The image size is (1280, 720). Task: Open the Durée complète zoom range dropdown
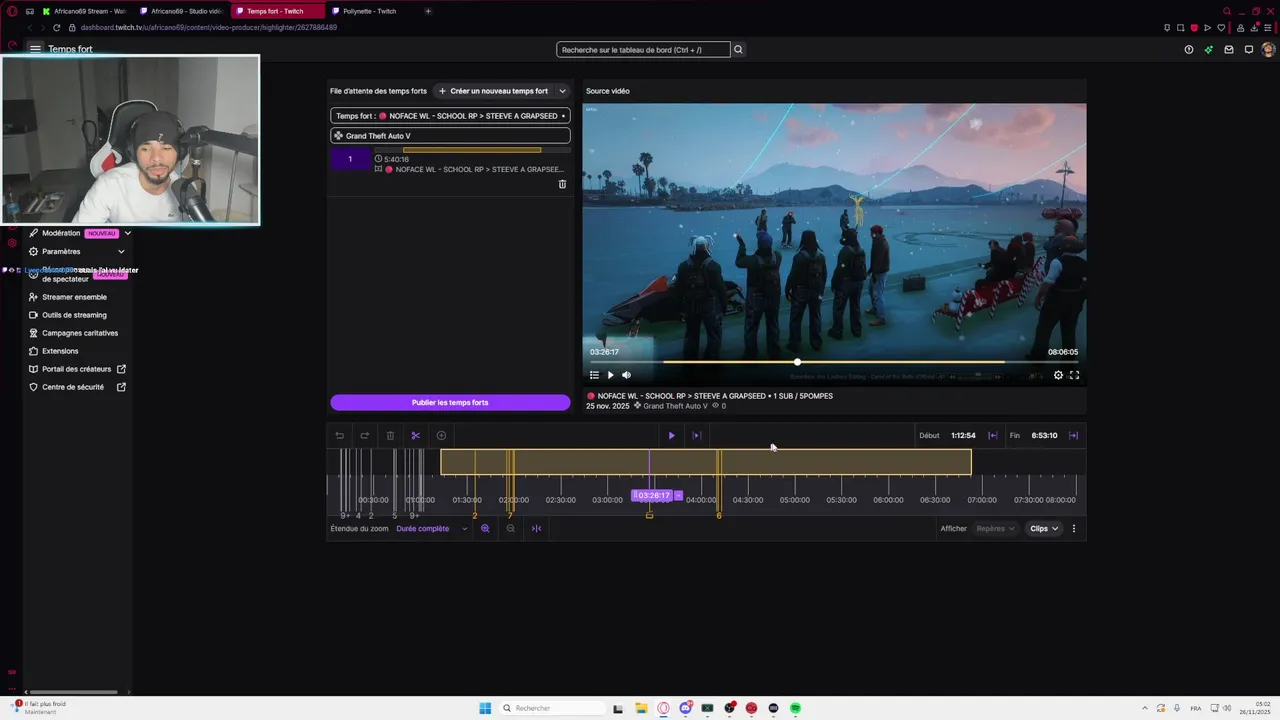[x=432, y=528]
